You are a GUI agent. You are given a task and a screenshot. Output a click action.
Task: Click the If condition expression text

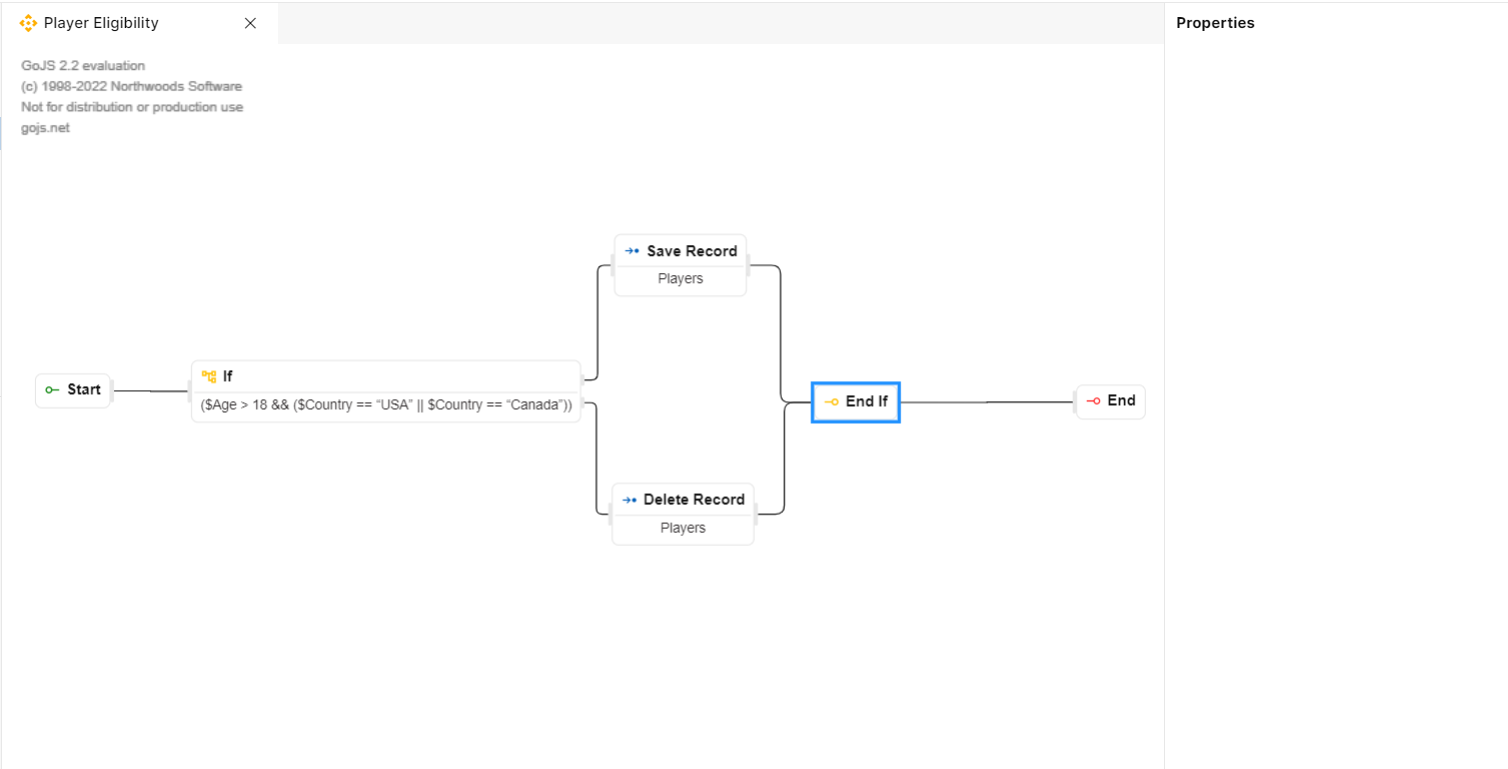click(x=386, y=405)
